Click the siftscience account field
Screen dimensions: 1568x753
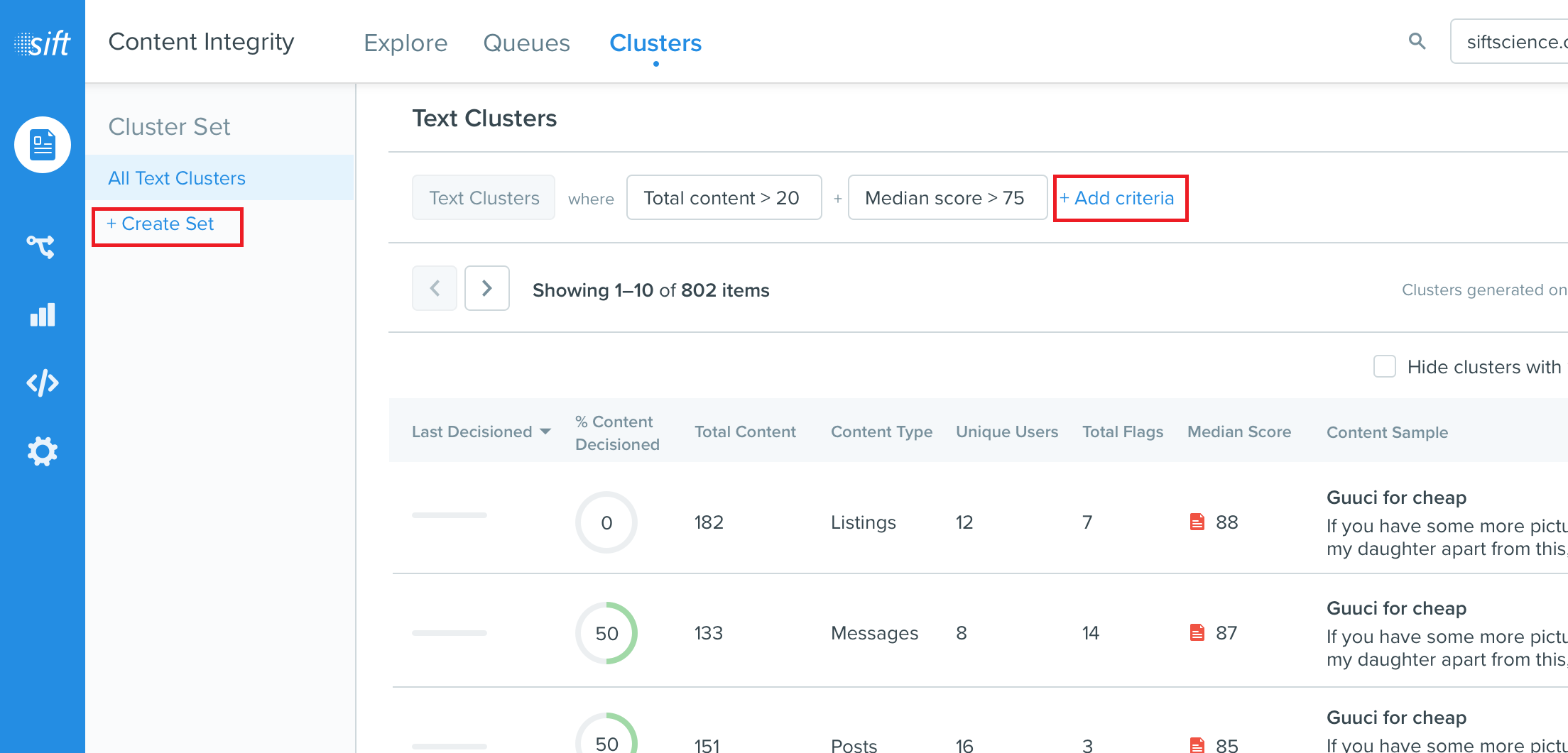(1509, 41)
